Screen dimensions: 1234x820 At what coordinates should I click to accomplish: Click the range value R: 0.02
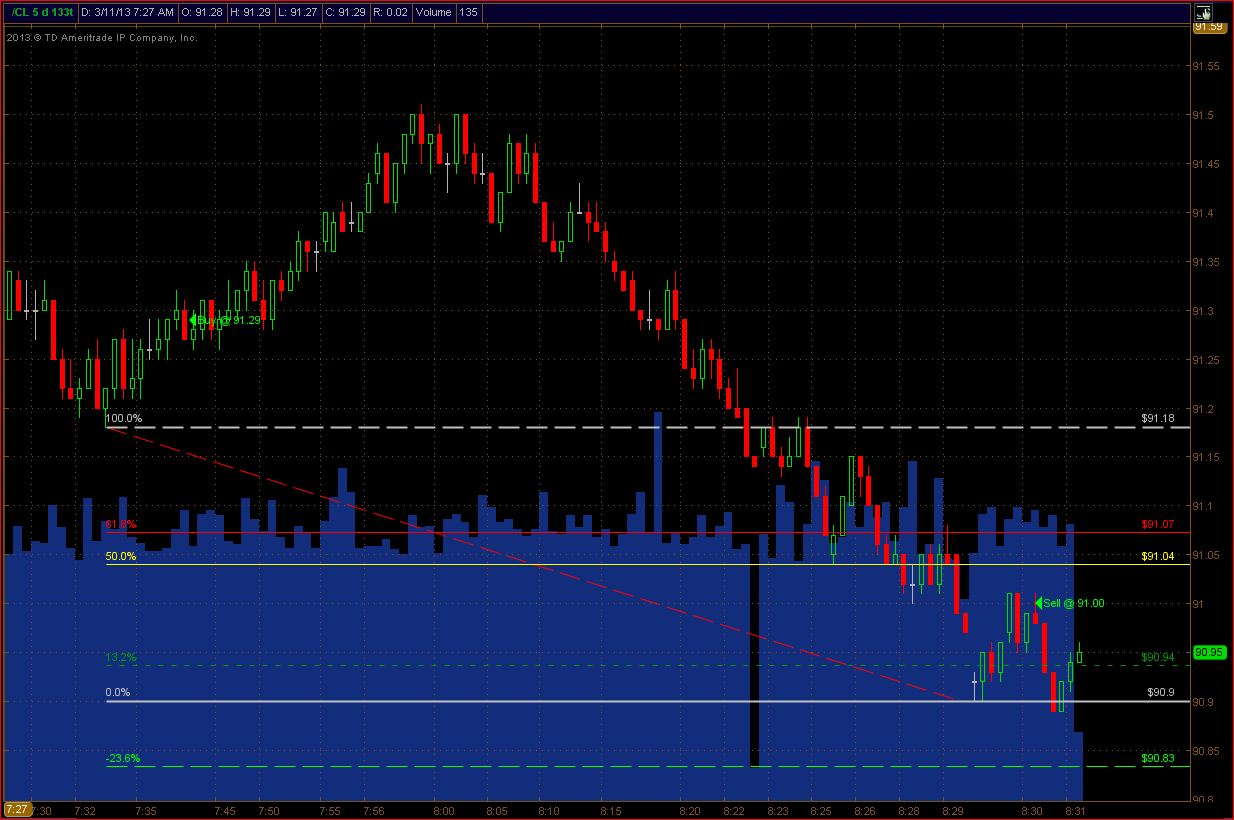coord(392,12)
